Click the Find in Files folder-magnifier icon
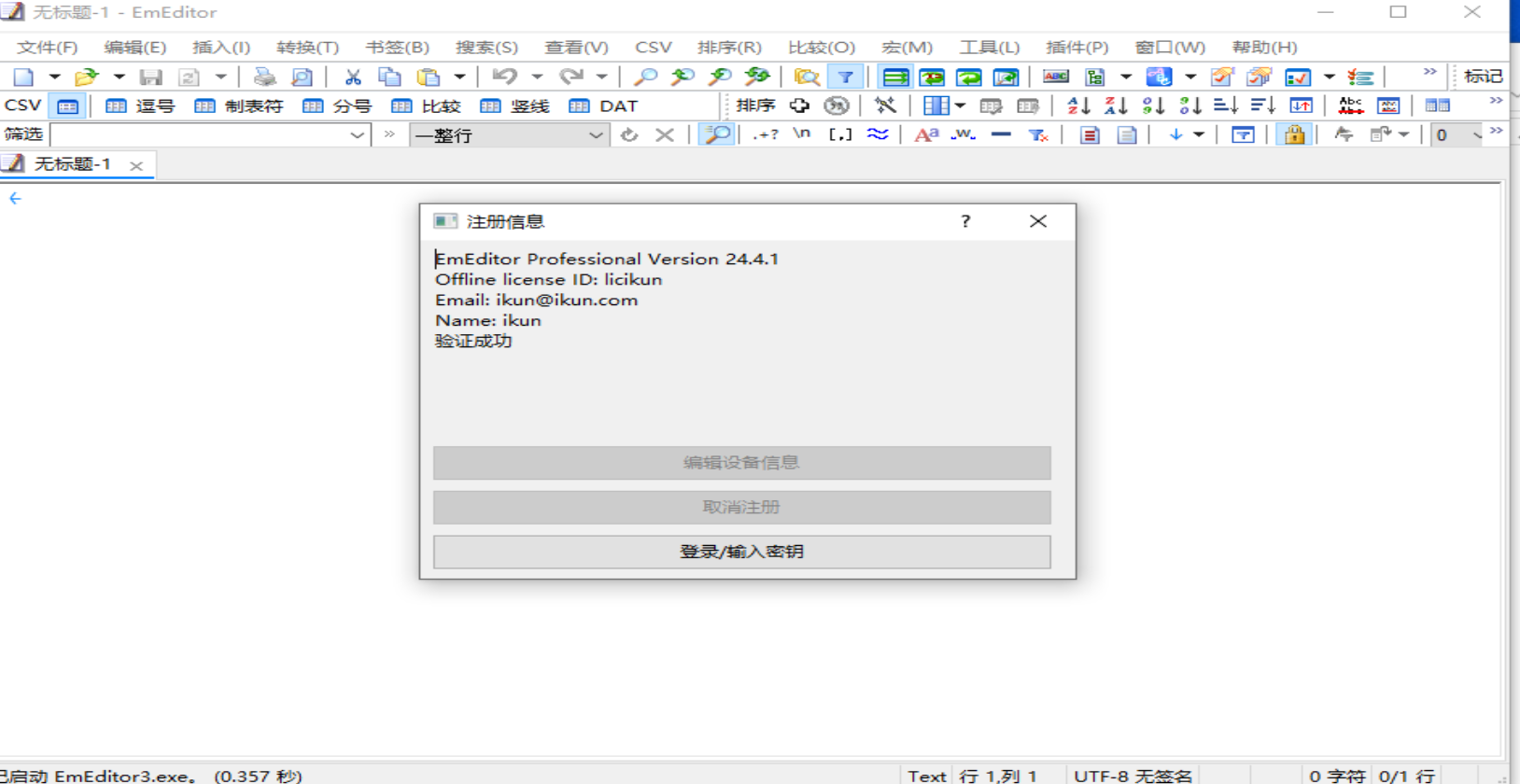1520x784 pixels. click(x=806, y=77)
